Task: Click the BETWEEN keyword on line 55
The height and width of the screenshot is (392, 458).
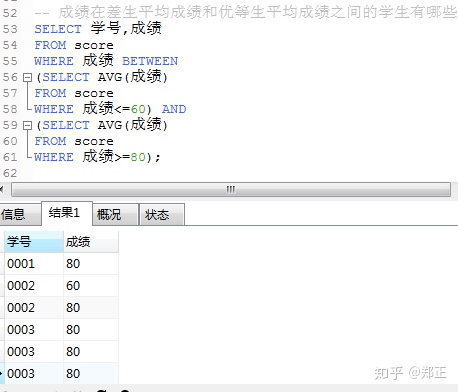Action: (x=150, y=61)
